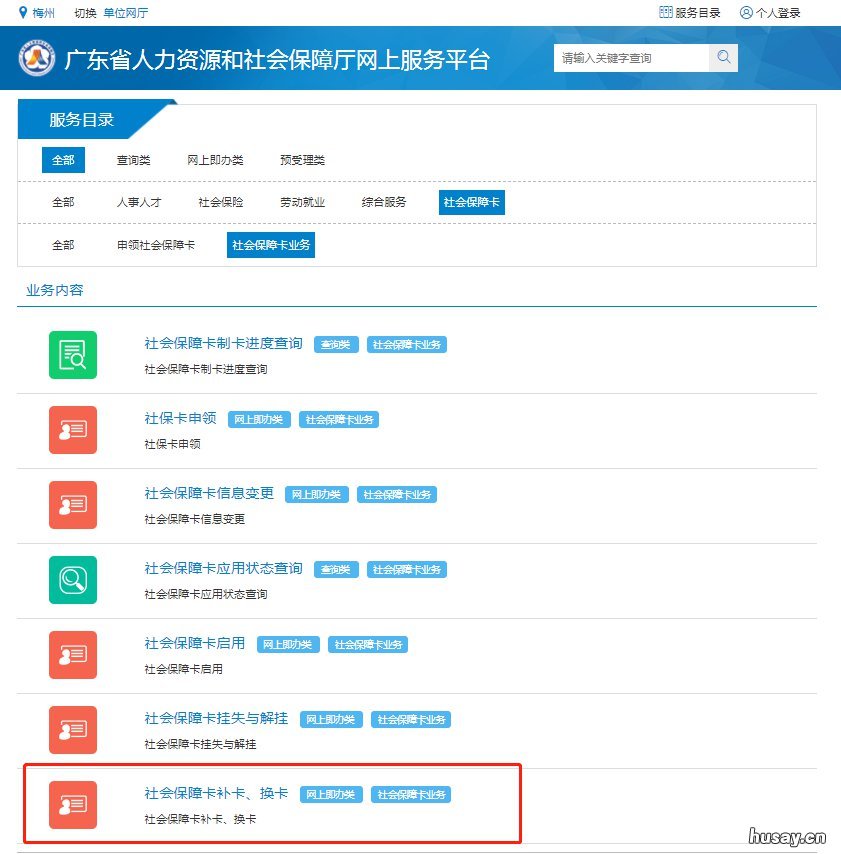Click the red icon beside 社会保障卡启用
The height and width of the screenshot is (854, 841).
tap(72, 655)
